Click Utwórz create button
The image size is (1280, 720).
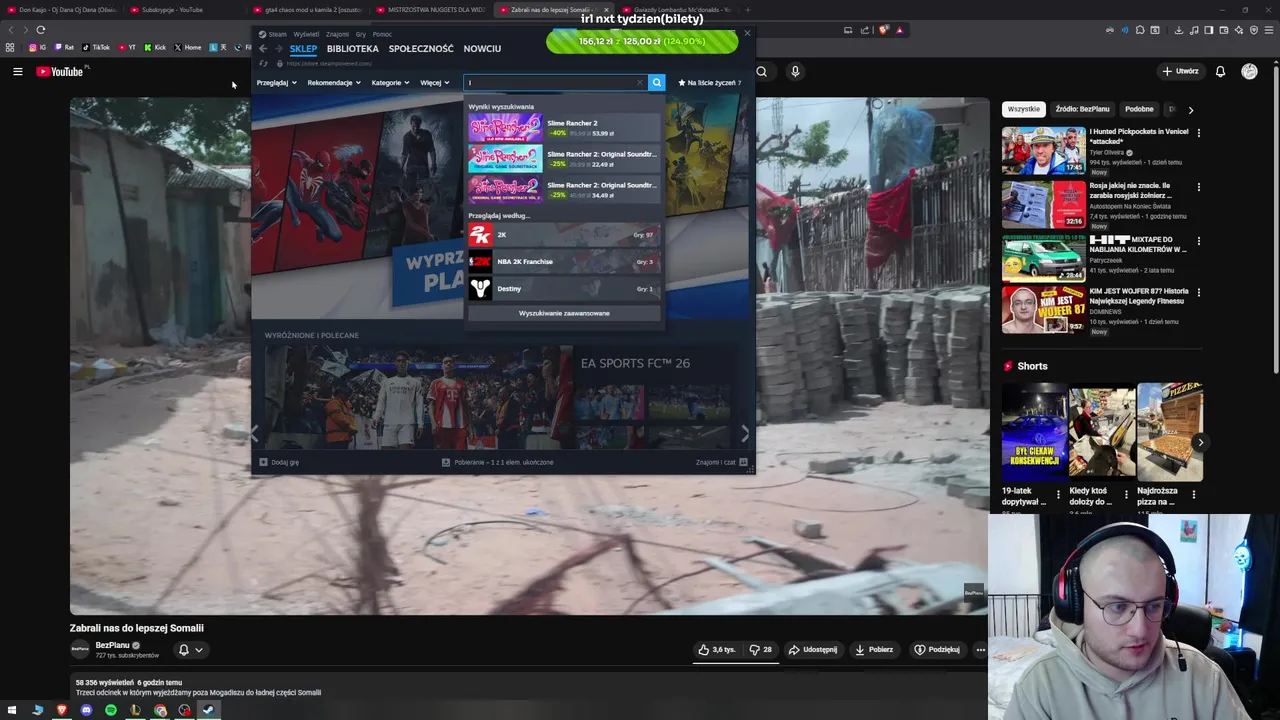click(x=1180, y=71)
